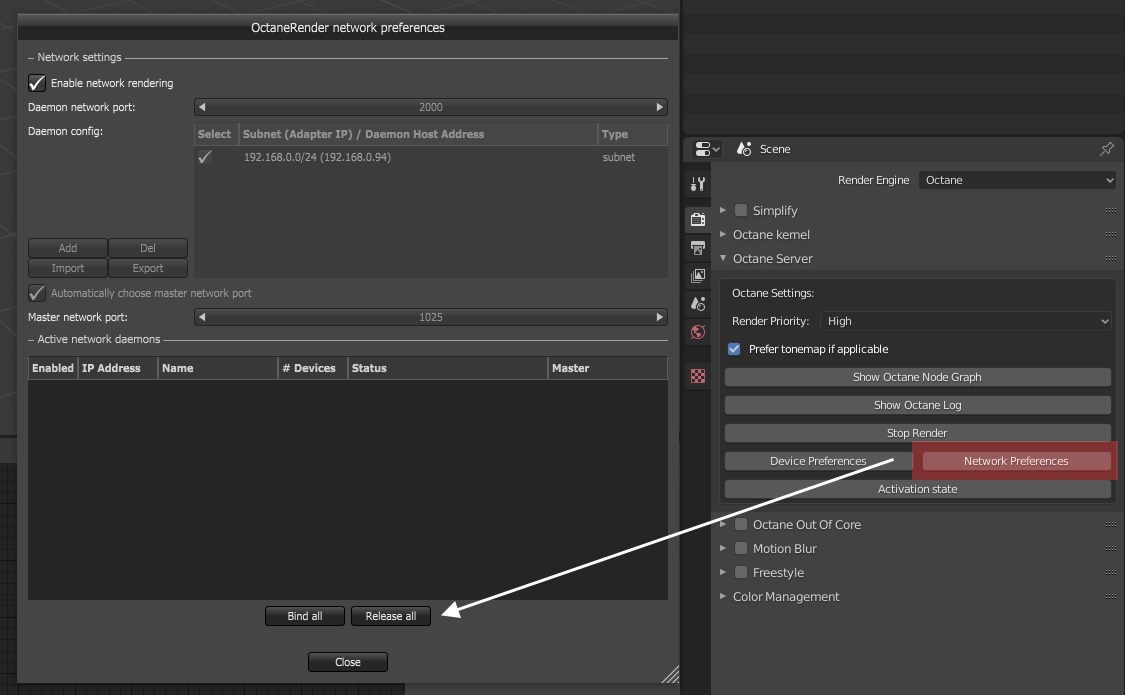Click the left arrow of Master network port
Image resolution: width=1125 pixels, height=695 pixels.
(x=202, y=317)
